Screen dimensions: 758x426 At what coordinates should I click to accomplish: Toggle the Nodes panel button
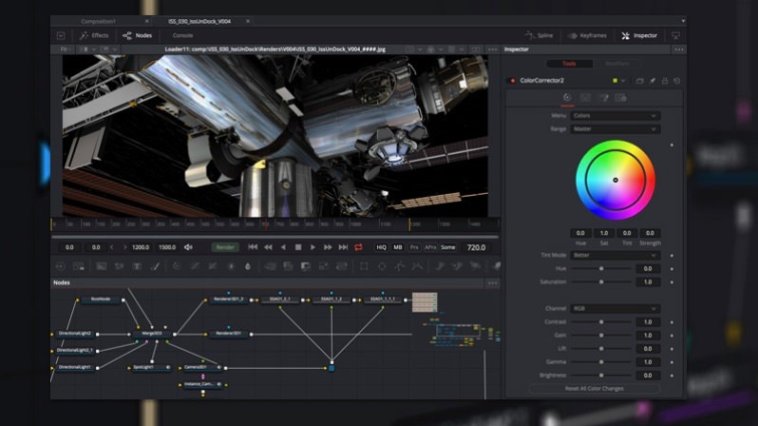click(x=137, y=35)
